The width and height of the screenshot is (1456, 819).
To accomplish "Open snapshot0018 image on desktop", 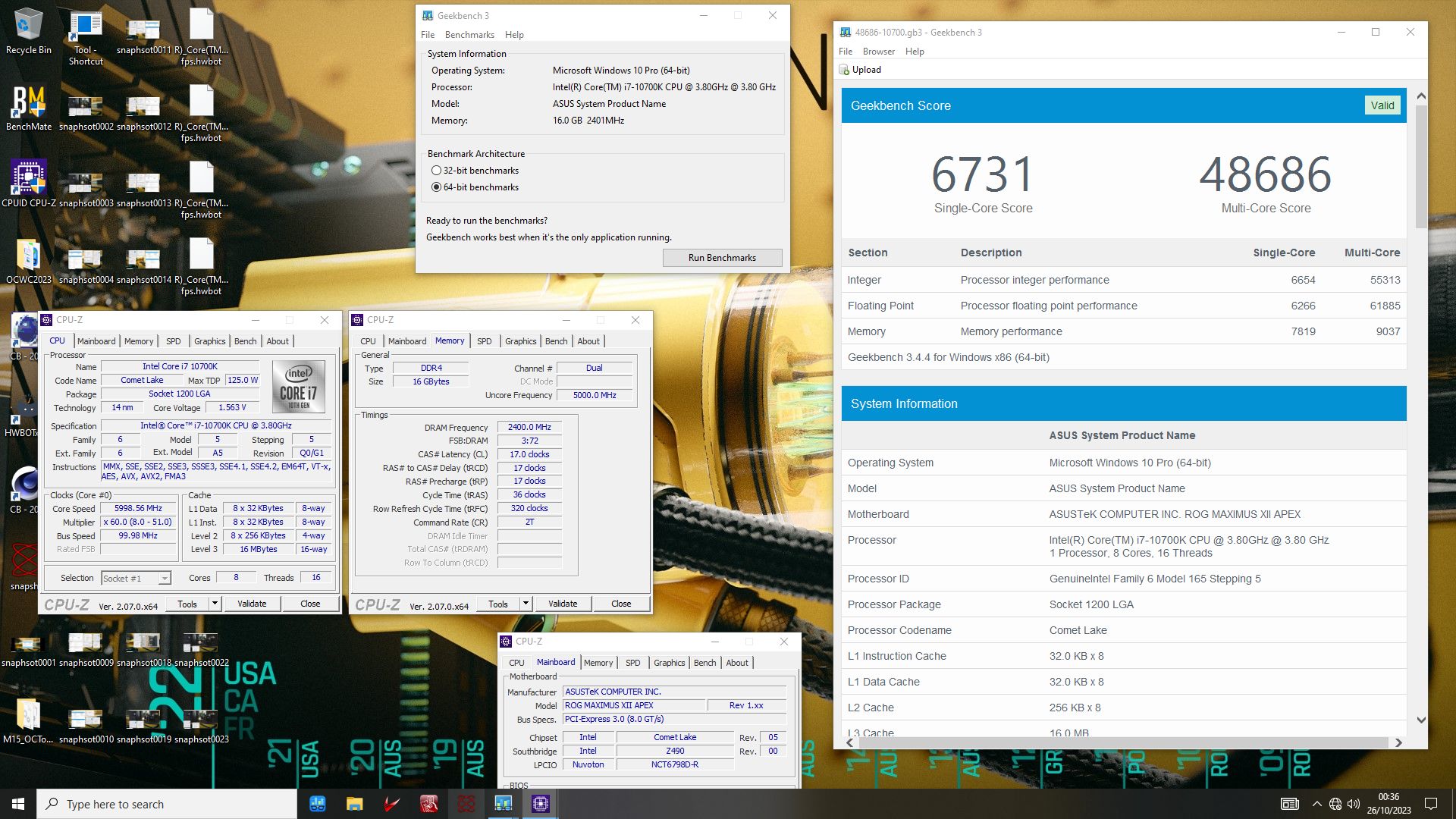I will [x=143, y=649].
